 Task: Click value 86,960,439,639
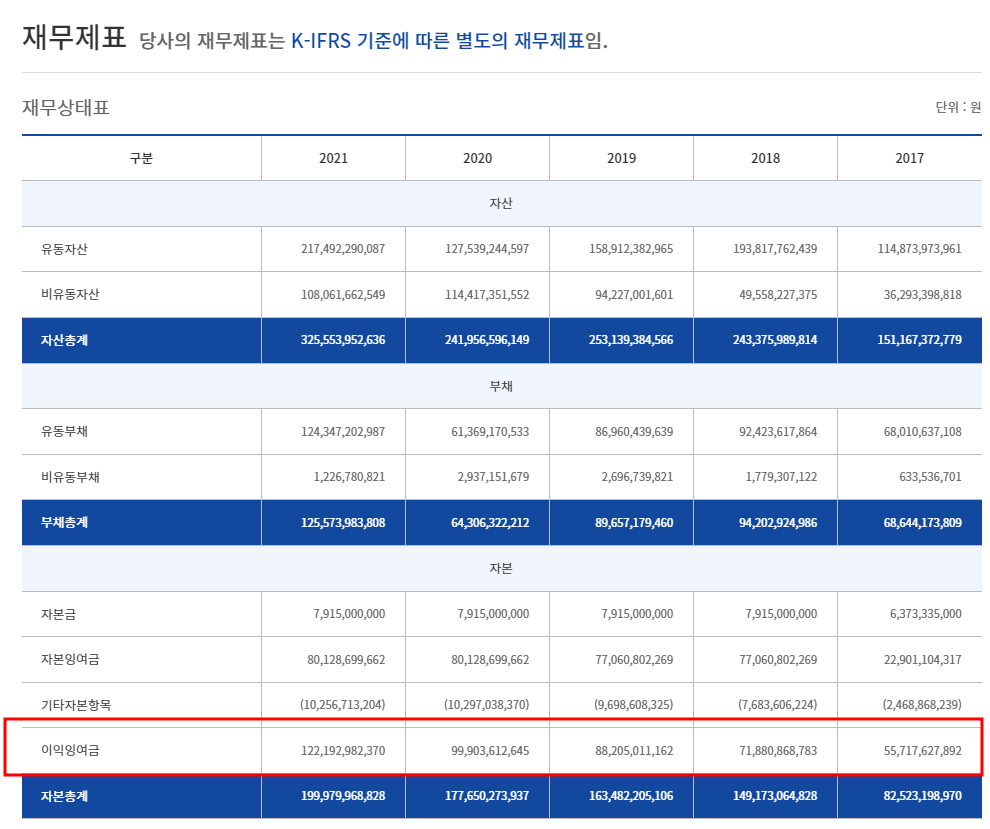(634, 431)
